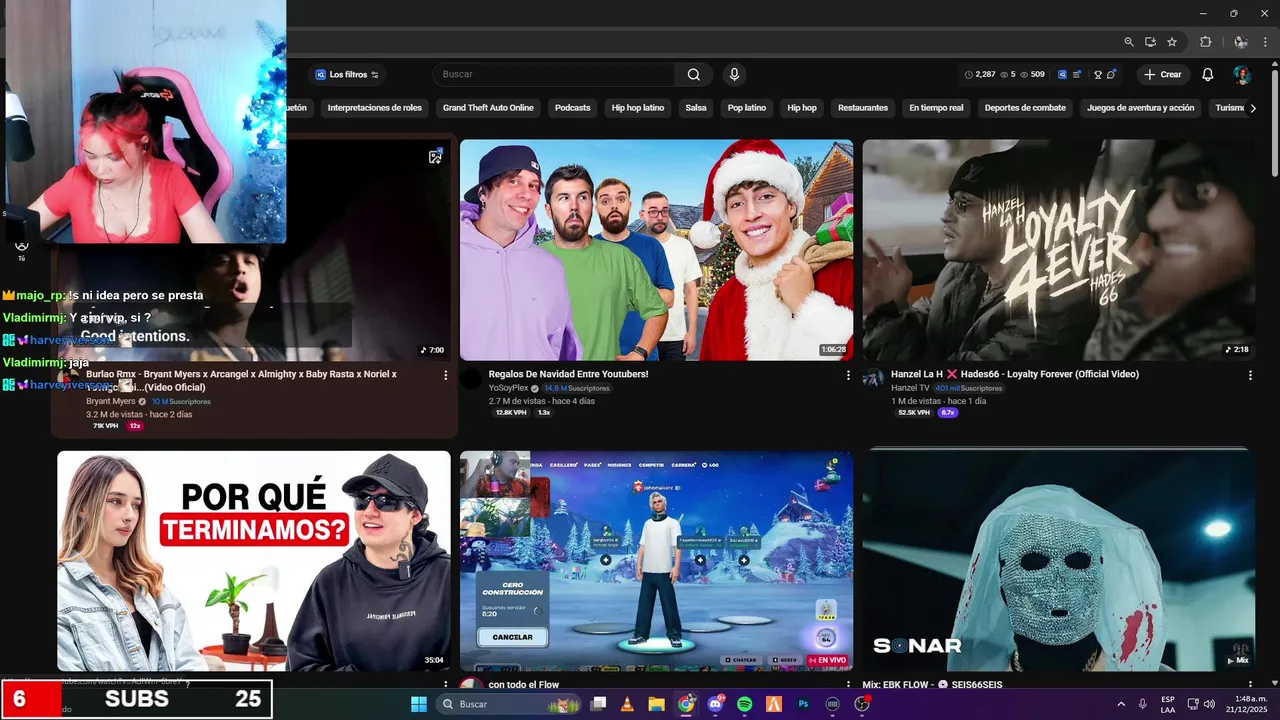Open Regalos De Navidad Entre Youtubers title
Viewport: 1280px width, 720px height.
pos(568,374)
